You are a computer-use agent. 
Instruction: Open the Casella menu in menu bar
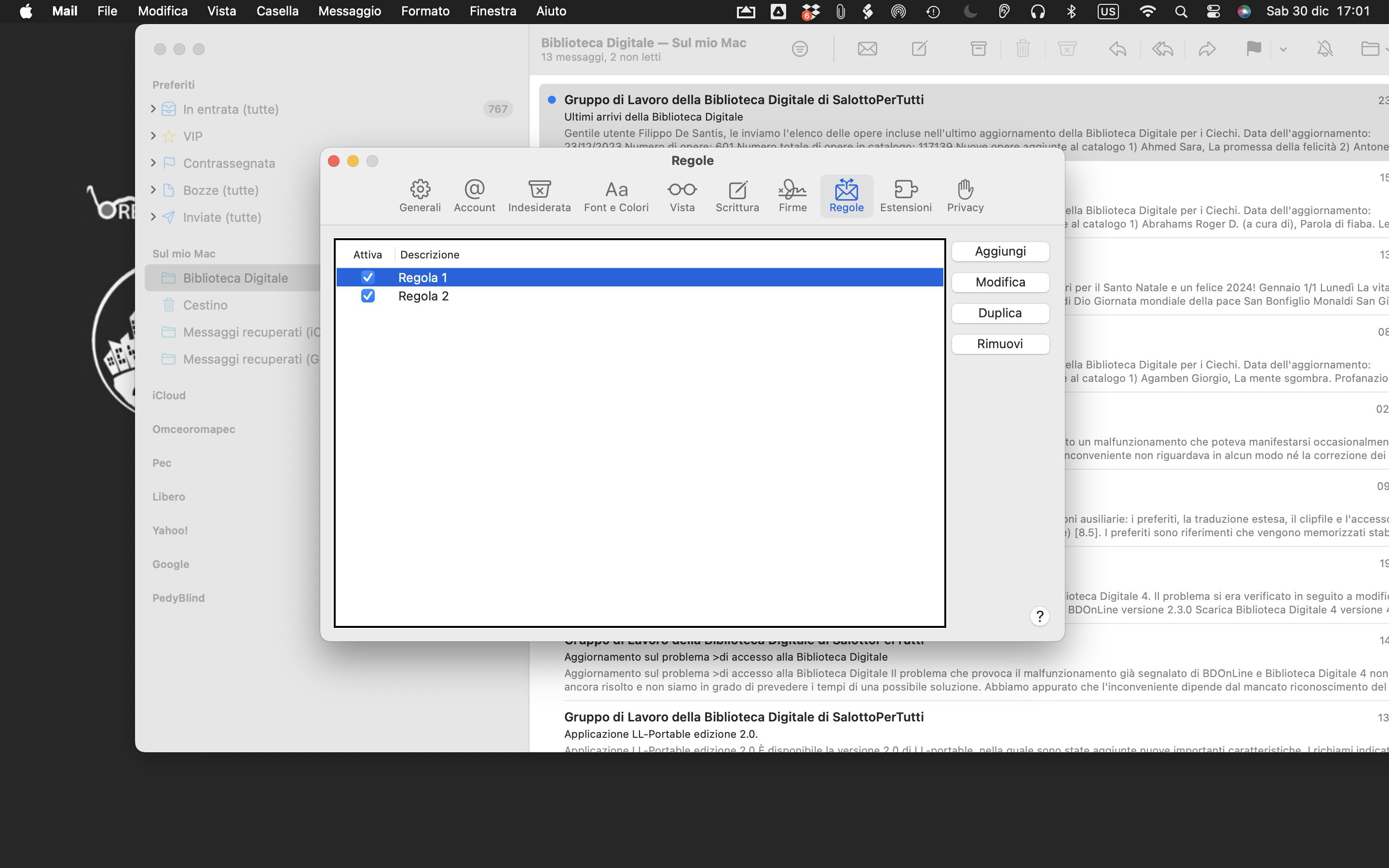(277, 11)
